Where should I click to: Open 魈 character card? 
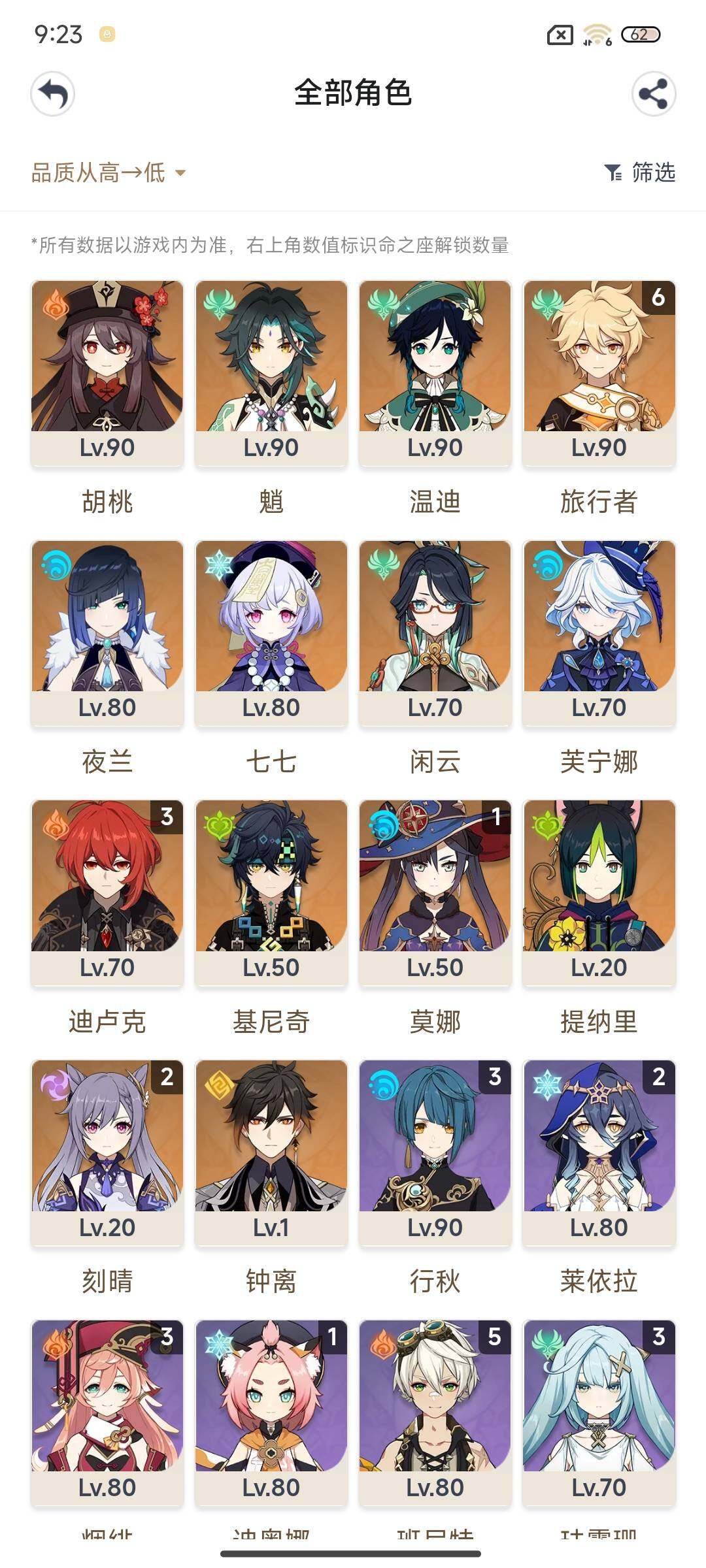271,374
